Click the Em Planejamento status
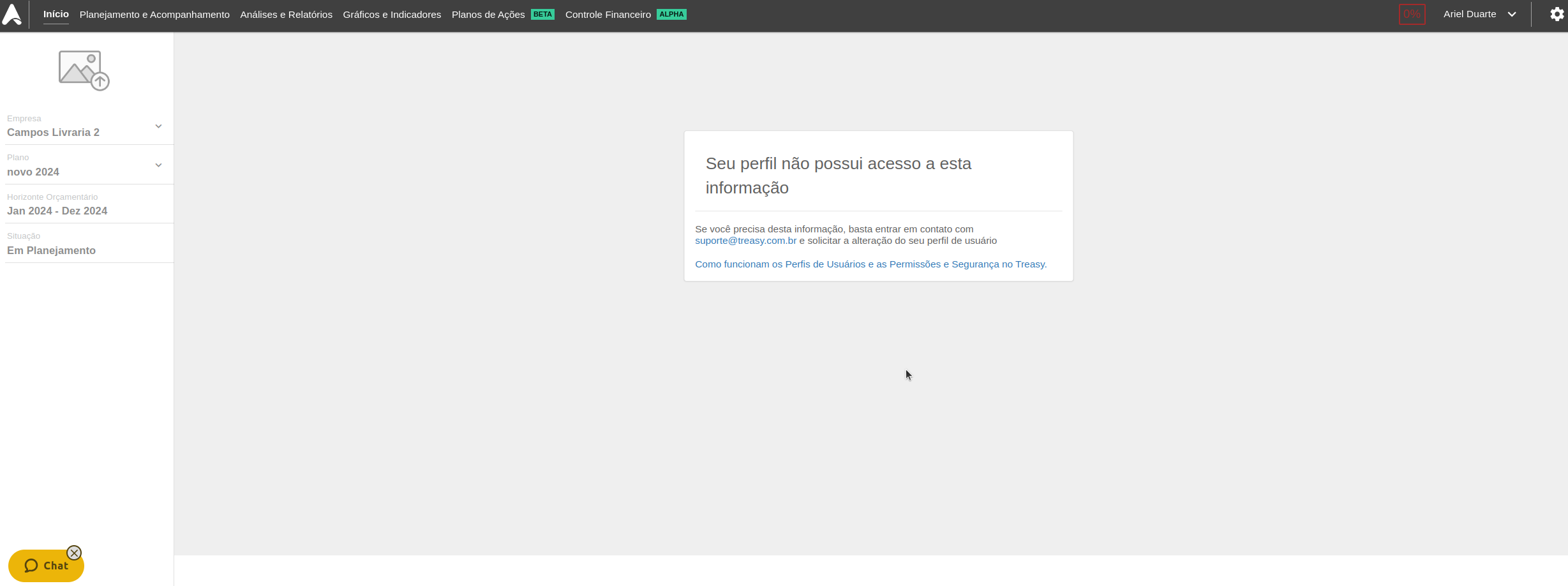 click(x=51, y=251)
